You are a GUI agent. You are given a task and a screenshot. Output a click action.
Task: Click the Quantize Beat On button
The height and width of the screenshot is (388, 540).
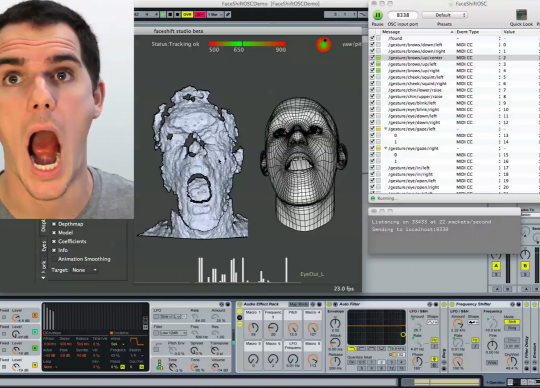click(x=352, y=362)
